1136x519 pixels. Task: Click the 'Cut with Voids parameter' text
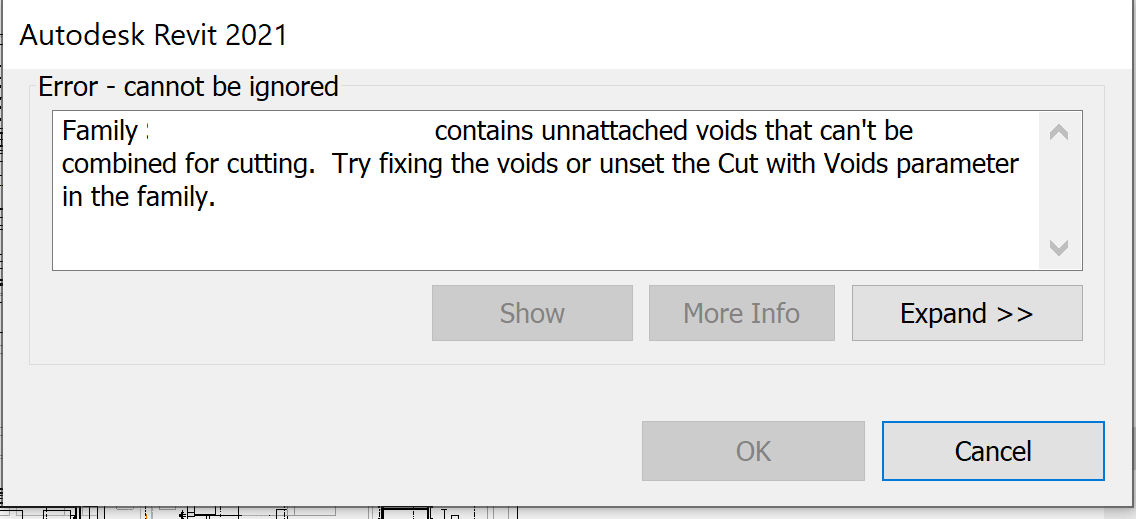pos(868,164)
